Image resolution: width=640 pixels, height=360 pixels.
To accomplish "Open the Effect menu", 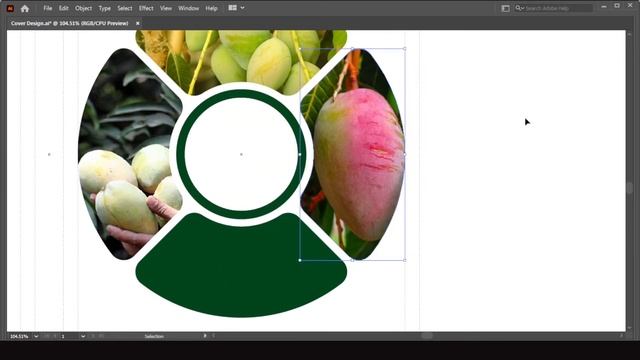I will pos(146,8).
